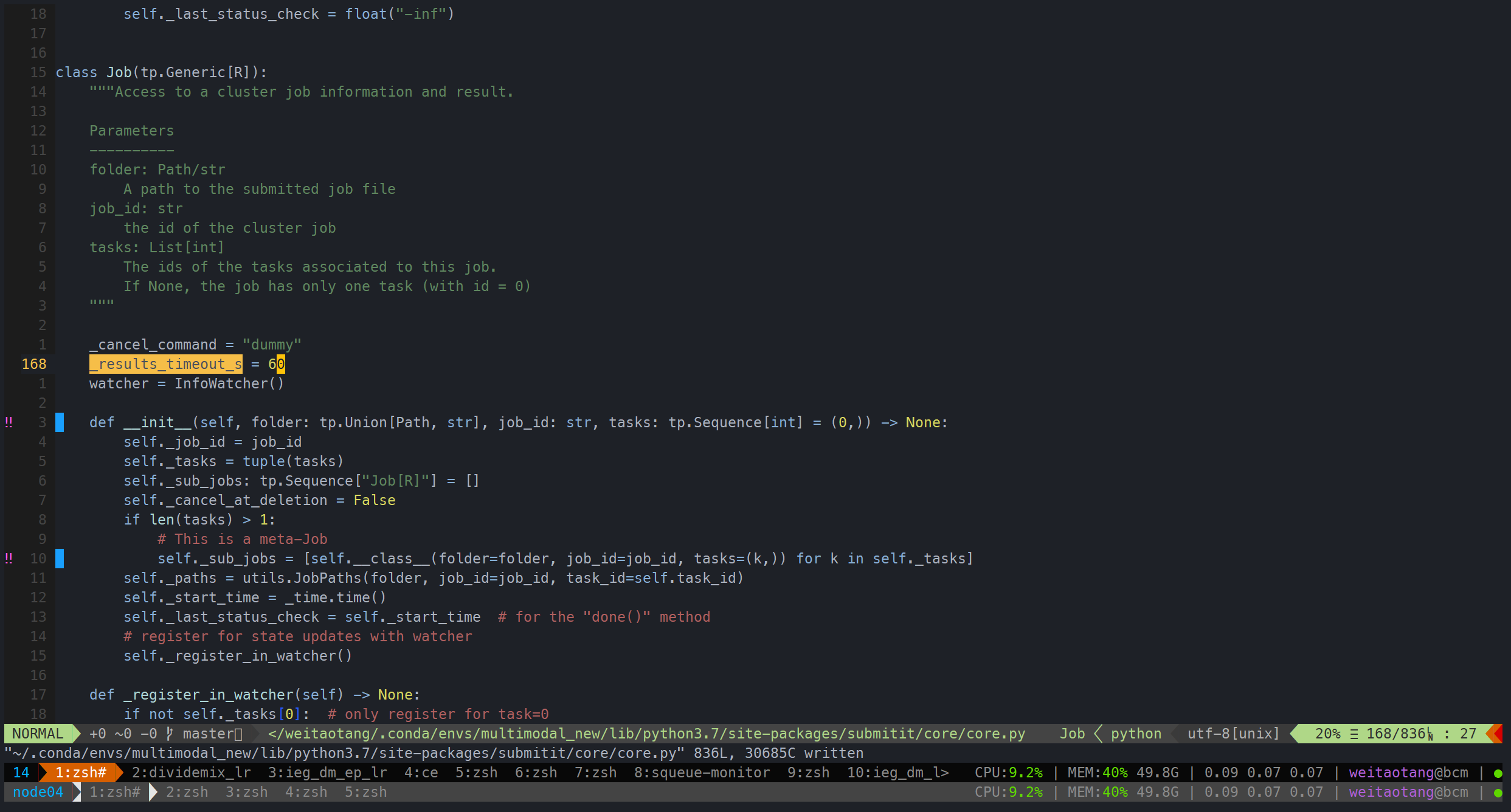
Task: Switch to tmux window 3:ieg_dm_ep_lr
Action: click(x=328, y=772)
